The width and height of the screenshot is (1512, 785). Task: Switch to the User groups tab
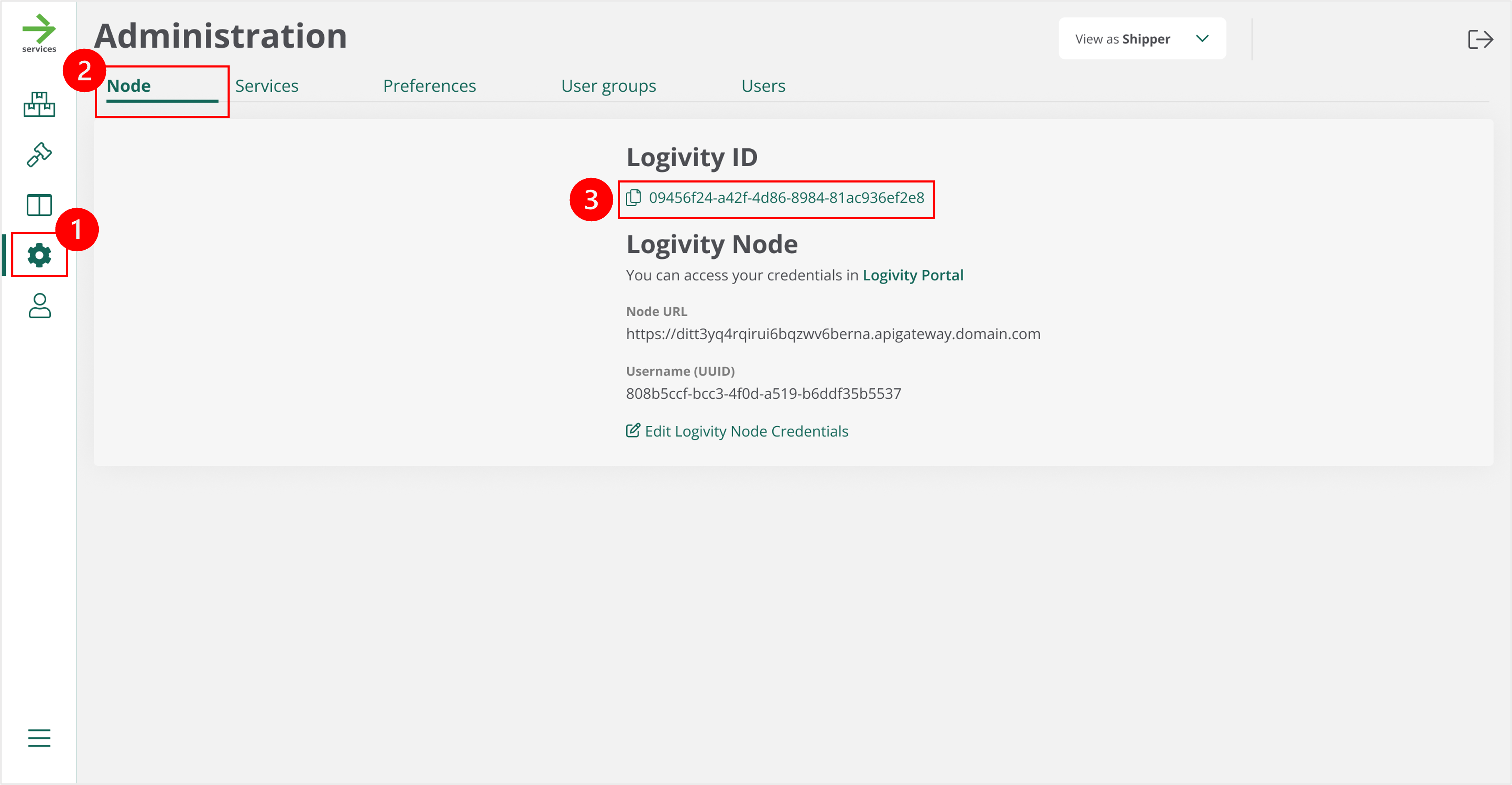(608, 87)
